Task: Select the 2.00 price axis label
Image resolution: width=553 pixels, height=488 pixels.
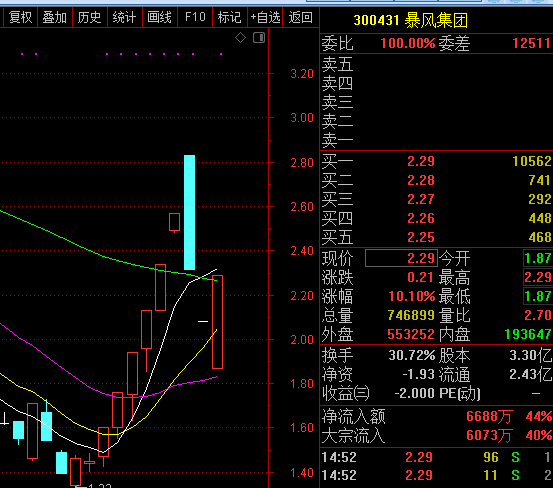Action: pos(302,340)
